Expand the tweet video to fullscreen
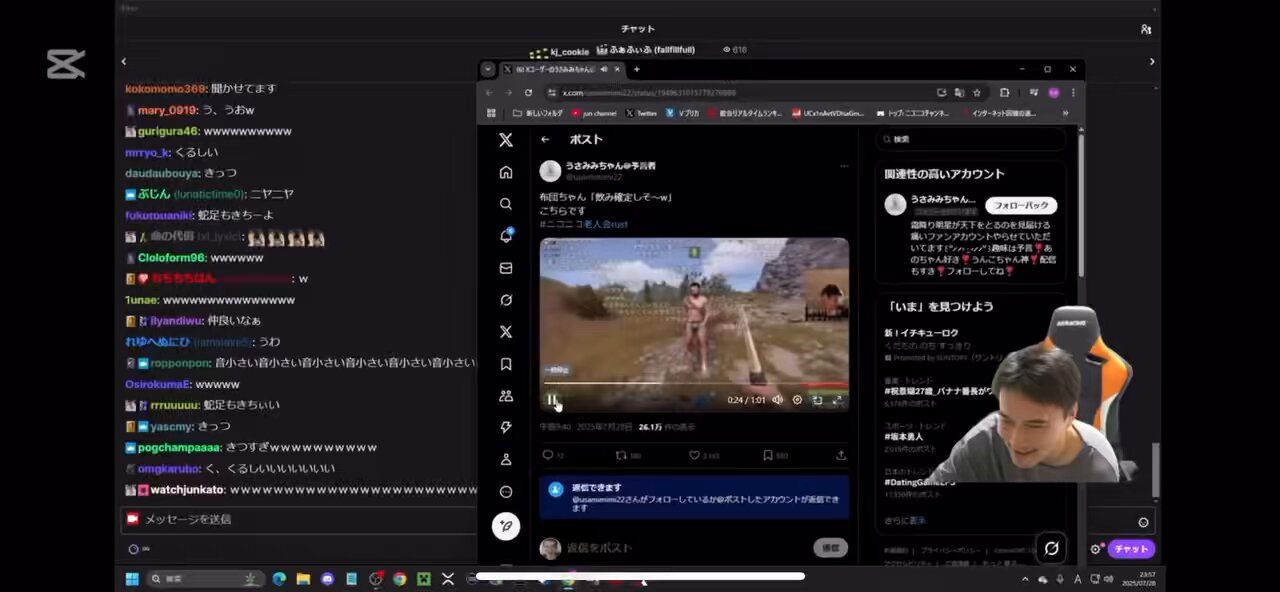 pos(837,400)
